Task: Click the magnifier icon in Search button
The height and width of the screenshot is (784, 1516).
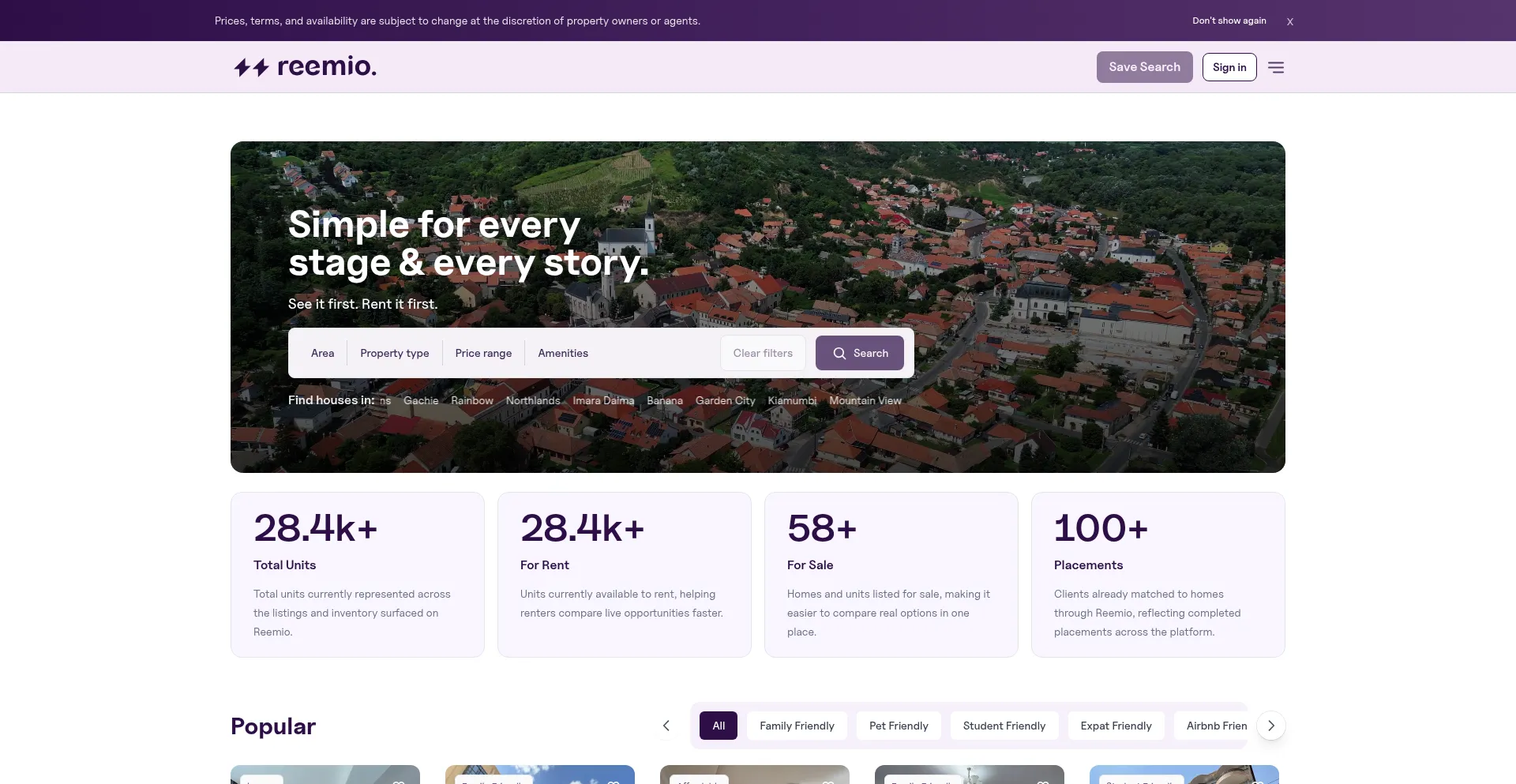Action: (x=839, y=354)
